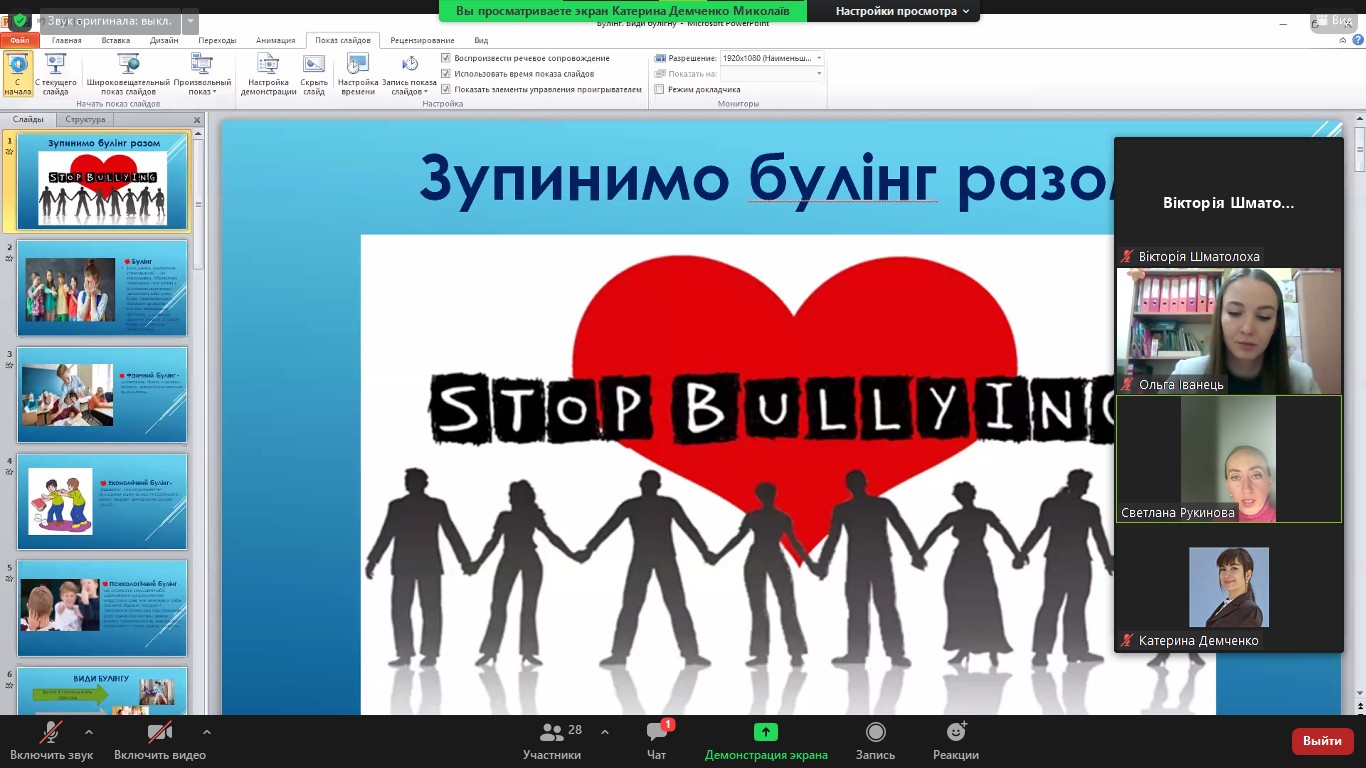Select Катерина Демченко participant tile
Image resolution: width=1366 pixels, height=768 pixels.
pyautogui.click(x=1229, y=587)
